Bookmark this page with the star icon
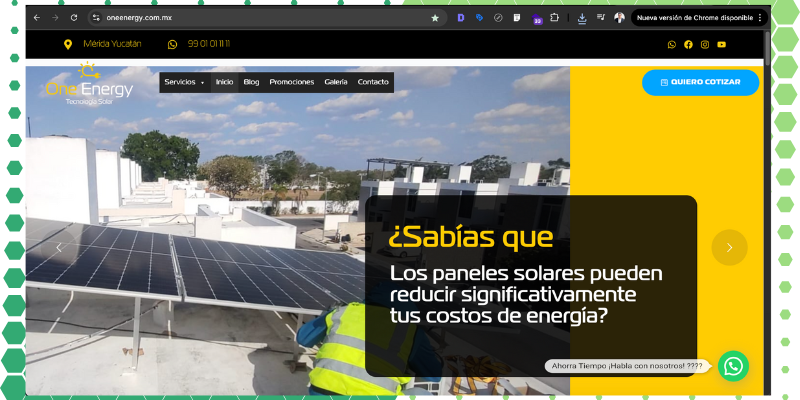Viewport: 800px width, 400px height. point(435,18)
